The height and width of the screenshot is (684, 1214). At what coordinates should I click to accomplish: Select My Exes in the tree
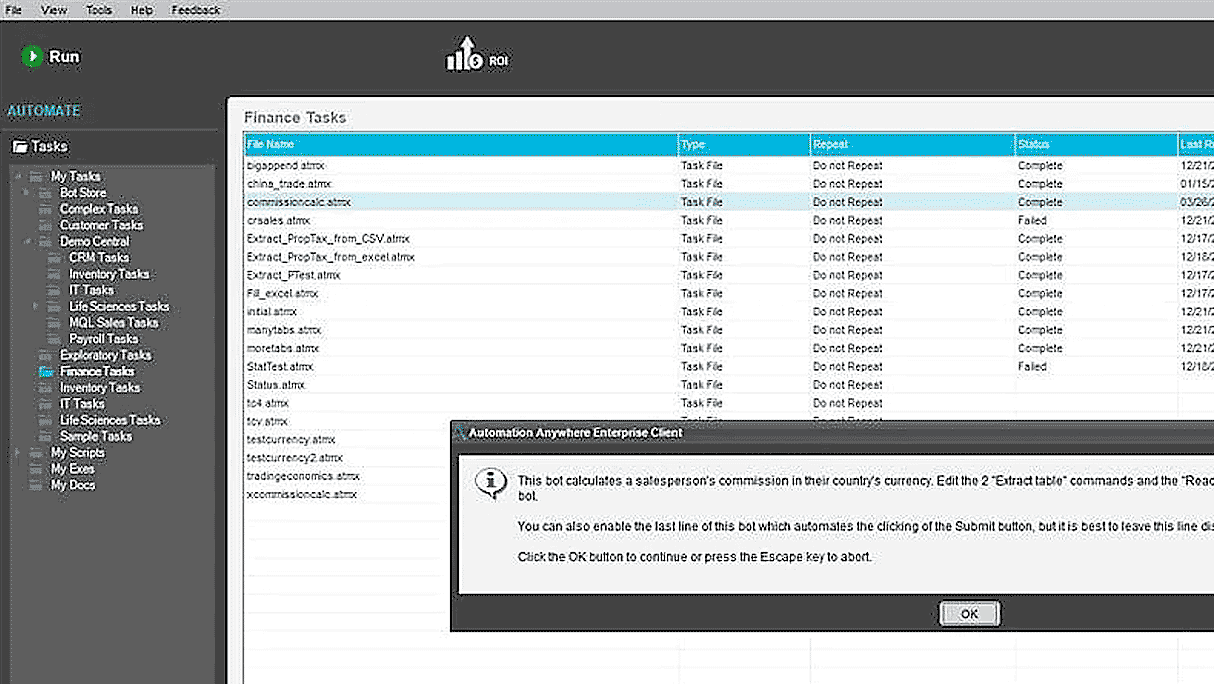tap(73, 469)
